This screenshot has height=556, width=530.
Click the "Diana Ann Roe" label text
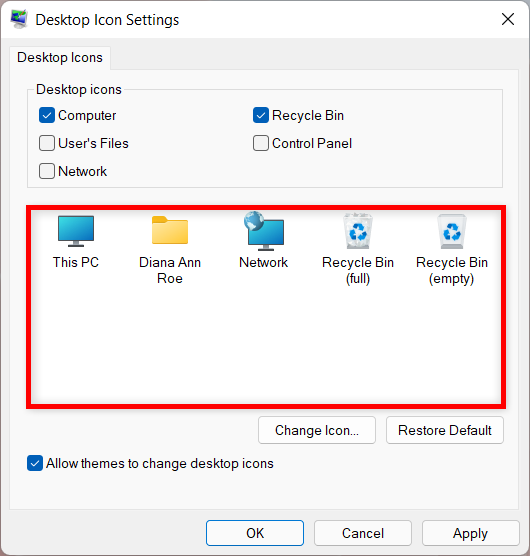[x=170, y=270]
